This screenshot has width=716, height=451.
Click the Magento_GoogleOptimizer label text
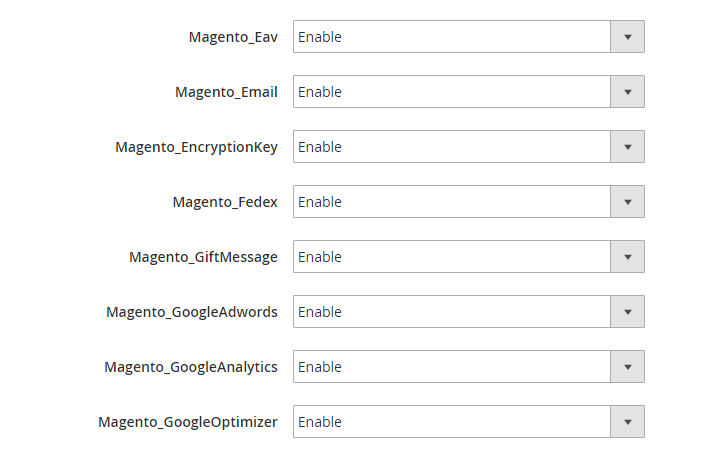(x=188, y=422)
